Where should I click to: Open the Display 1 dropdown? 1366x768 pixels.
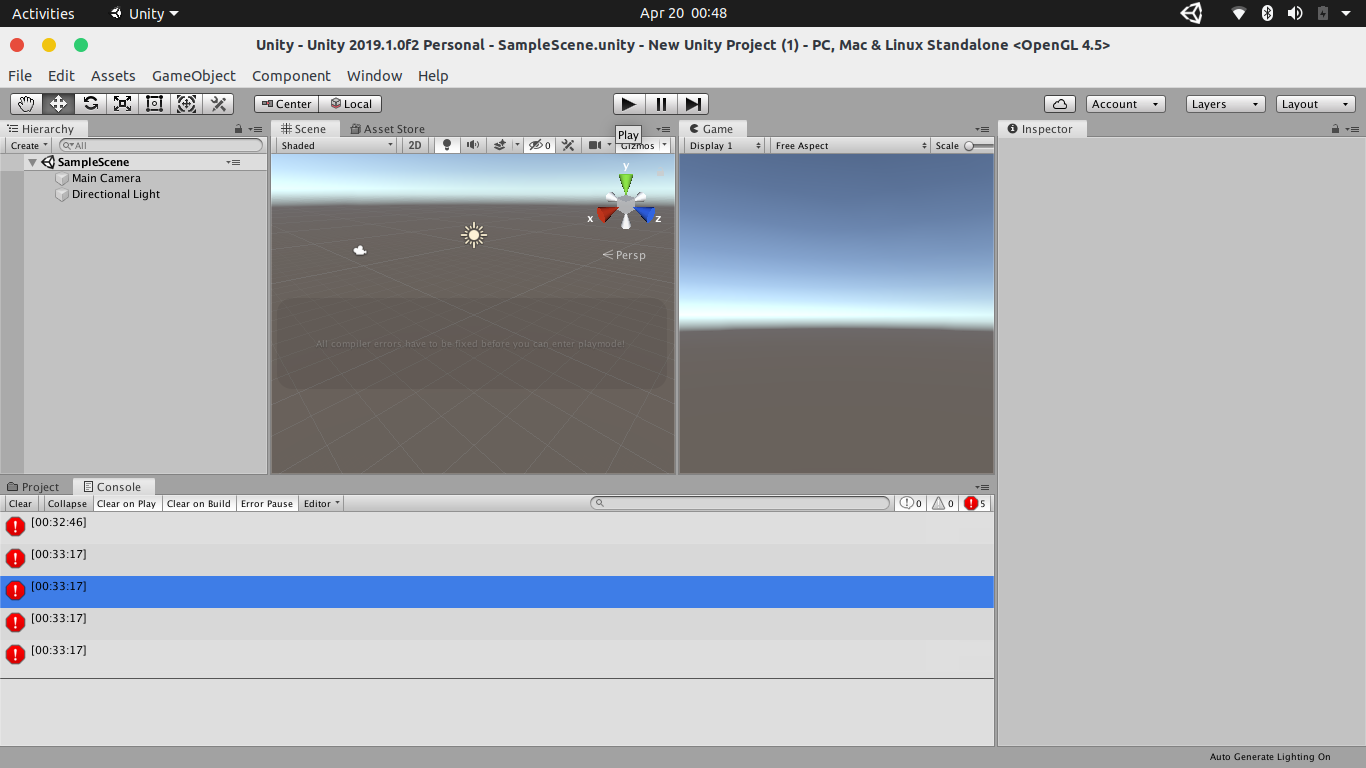click(x=725, y=145)
